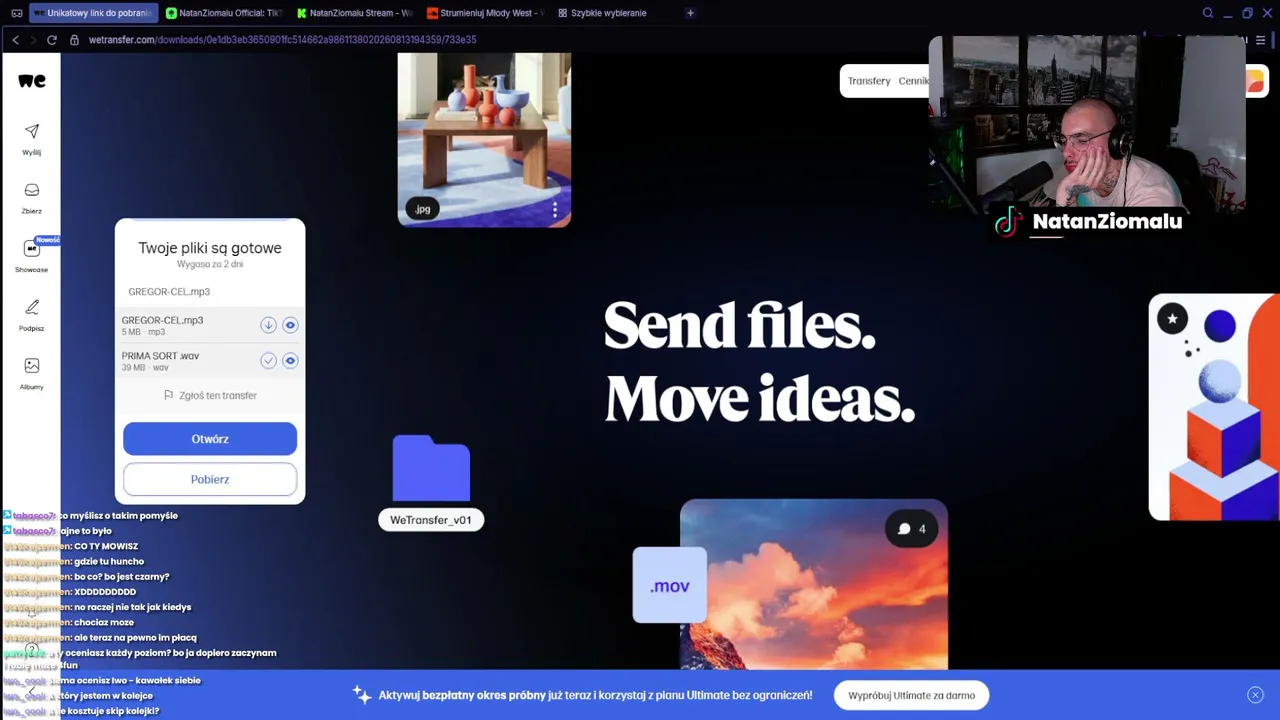Open the Showcase icon in sidebar
The width and height of the screenshot is (1280, 720).
click(32, 248)
